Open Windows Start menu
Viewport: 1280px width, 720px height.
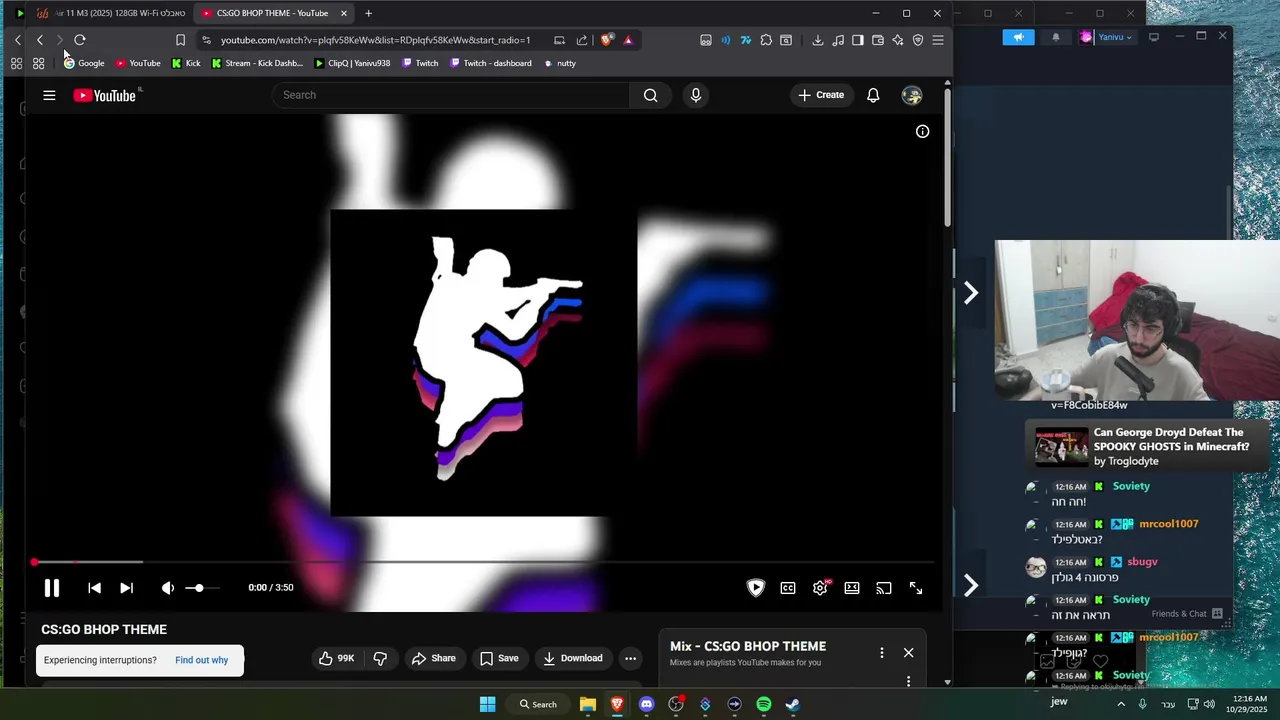(x=487, y=704)
